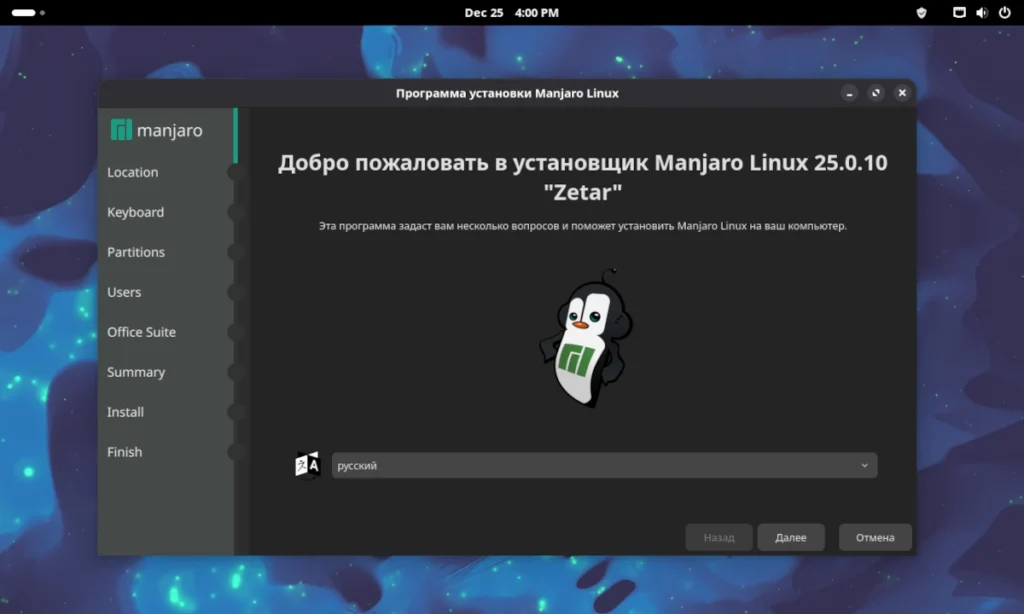Open the clock and calendar in top bar
Viewport: 1024px width, 614px height.
tap(511, 12)
